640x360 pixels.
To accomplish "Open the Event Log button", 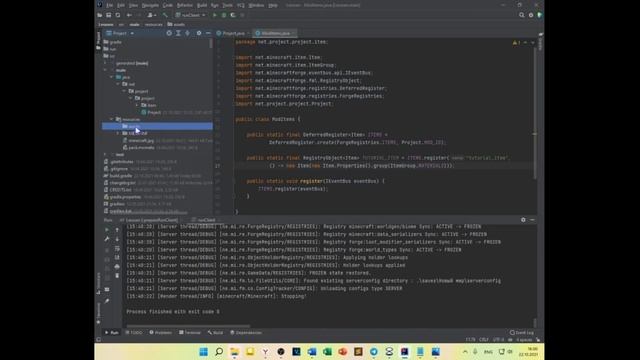I will (x=522, y=333).
